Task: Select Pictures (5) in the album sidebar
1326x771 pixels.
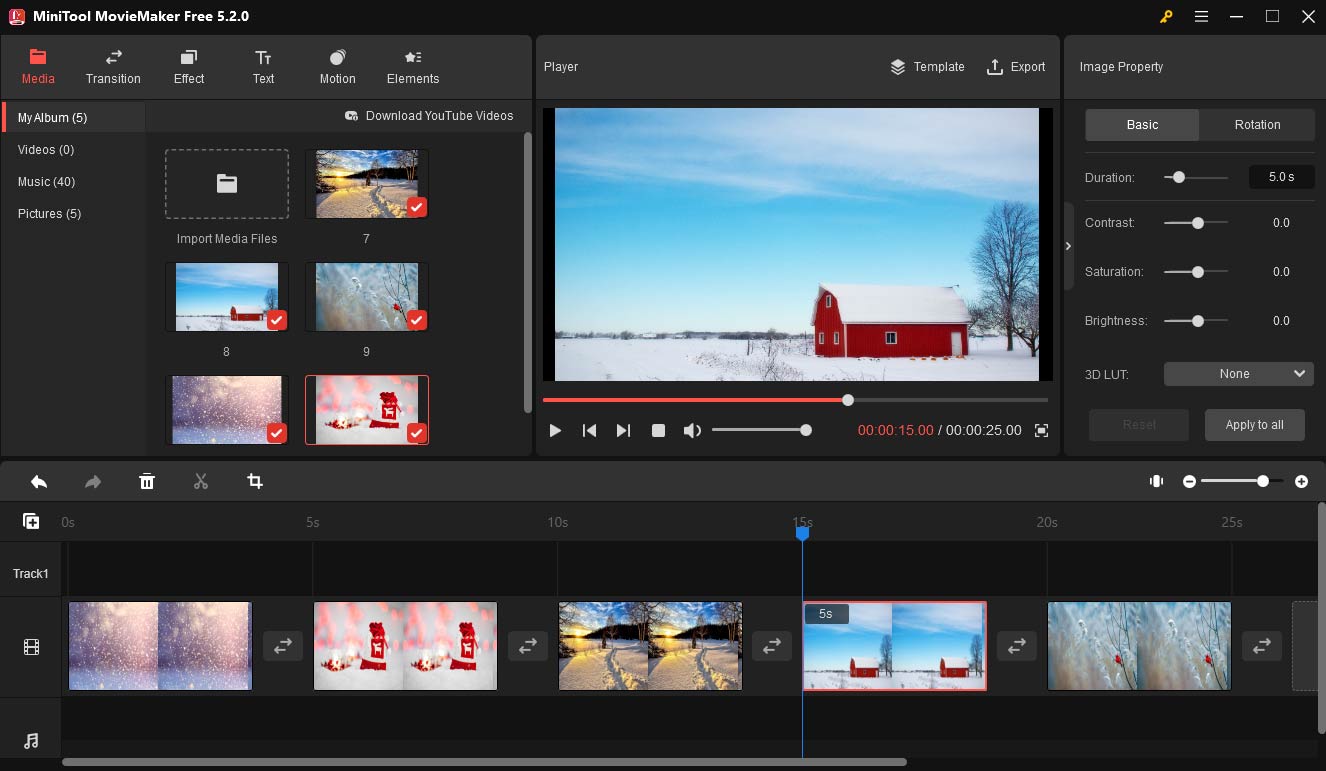Action: (x=48, y=213)
